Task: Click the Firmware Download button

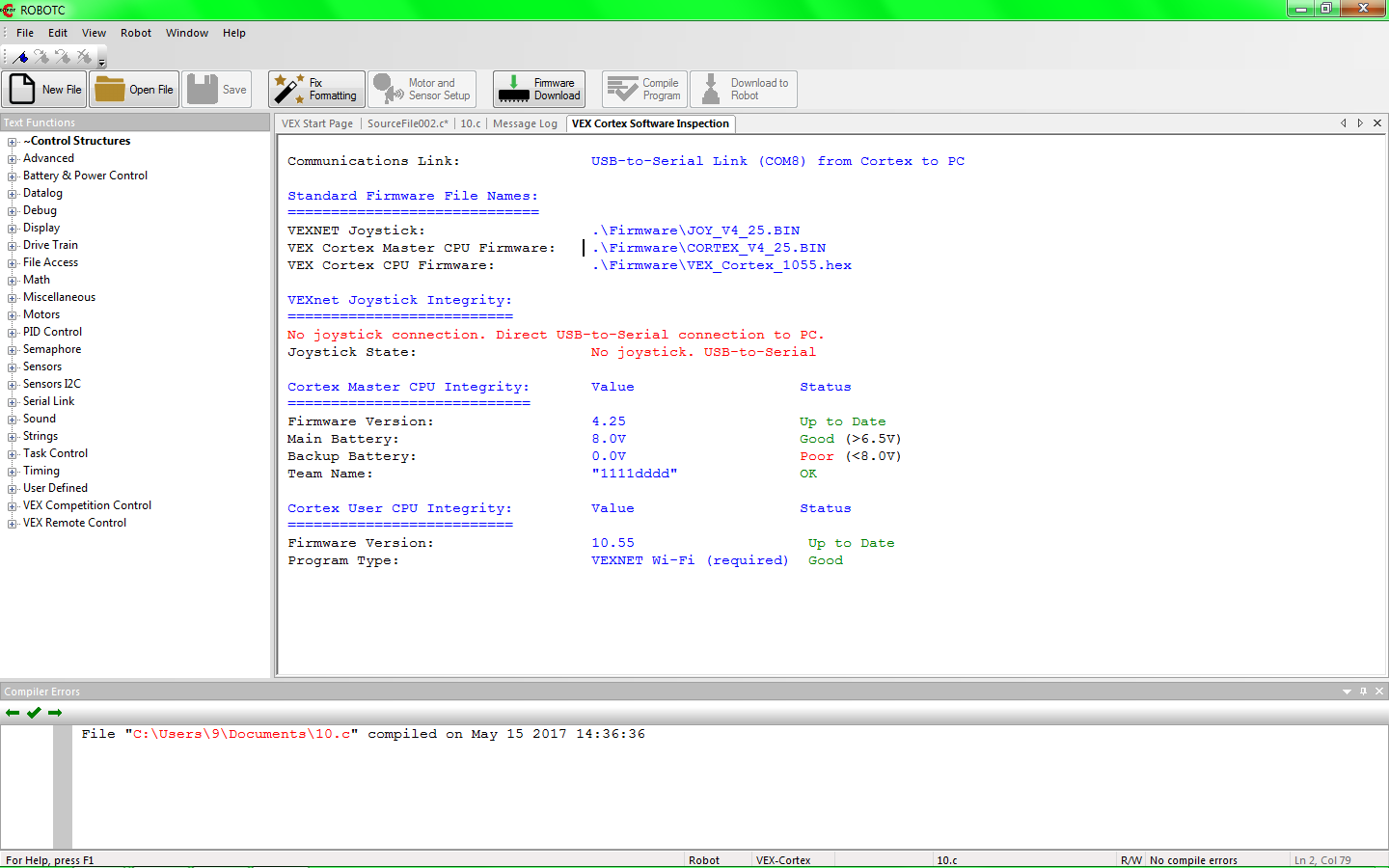Action: (539, 90)
